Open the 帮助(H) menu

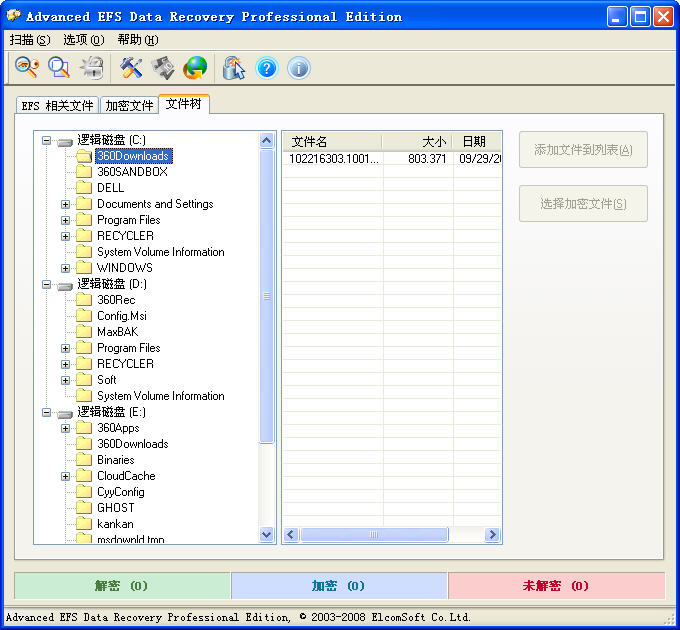[137, 40]
